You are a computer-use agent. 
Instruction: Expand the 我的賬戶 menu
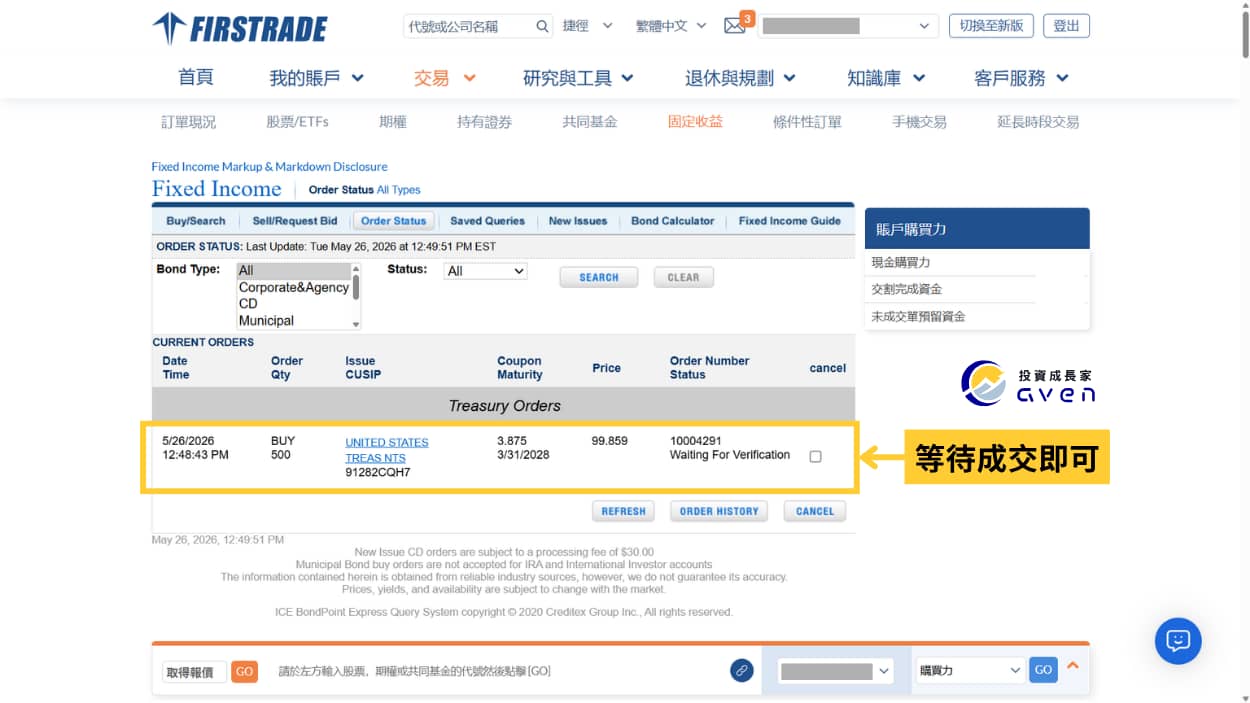click(x=316, y=78)
